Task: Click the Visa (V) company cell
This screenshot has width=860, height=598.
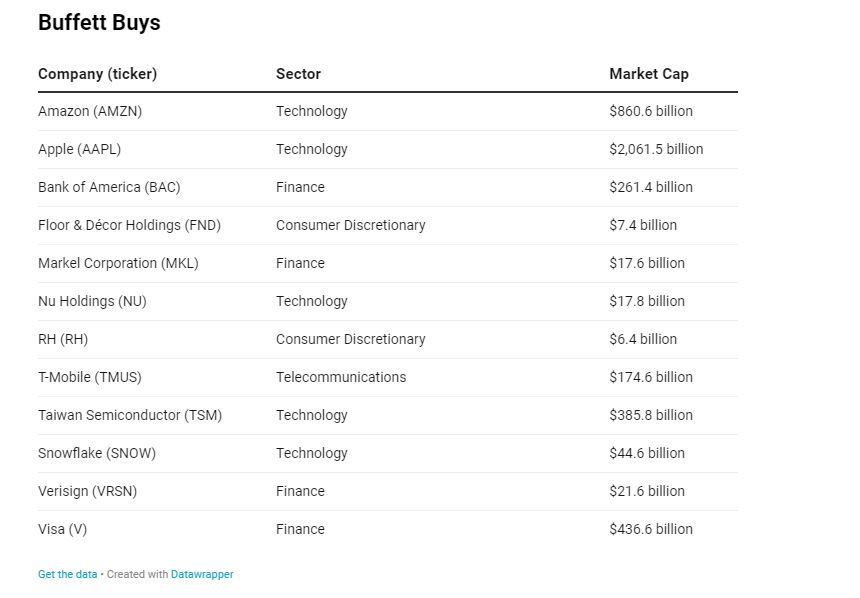Action: (62, 530)
